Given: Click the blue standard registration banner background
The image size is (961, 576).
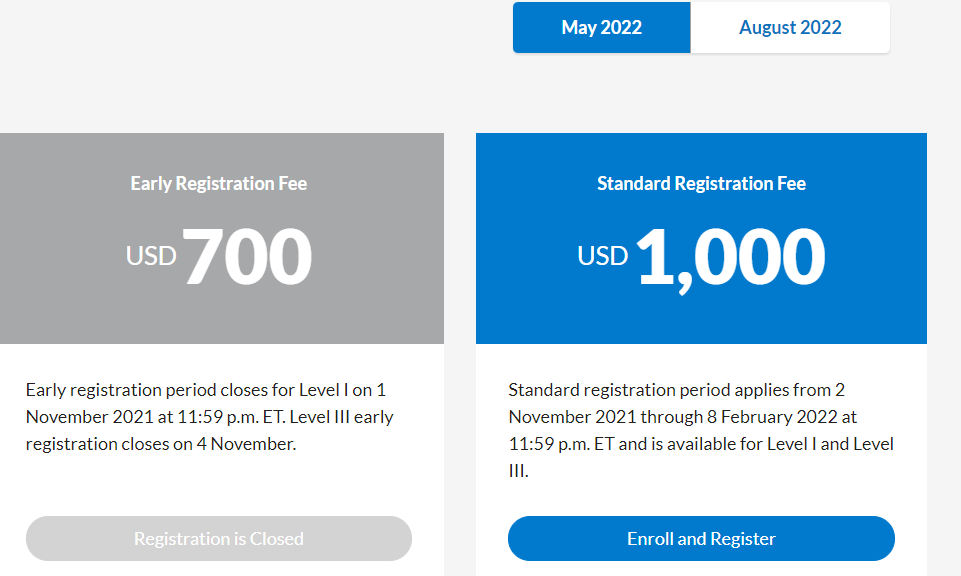Looking at the screenshot, I should click(x=540, y=310).
